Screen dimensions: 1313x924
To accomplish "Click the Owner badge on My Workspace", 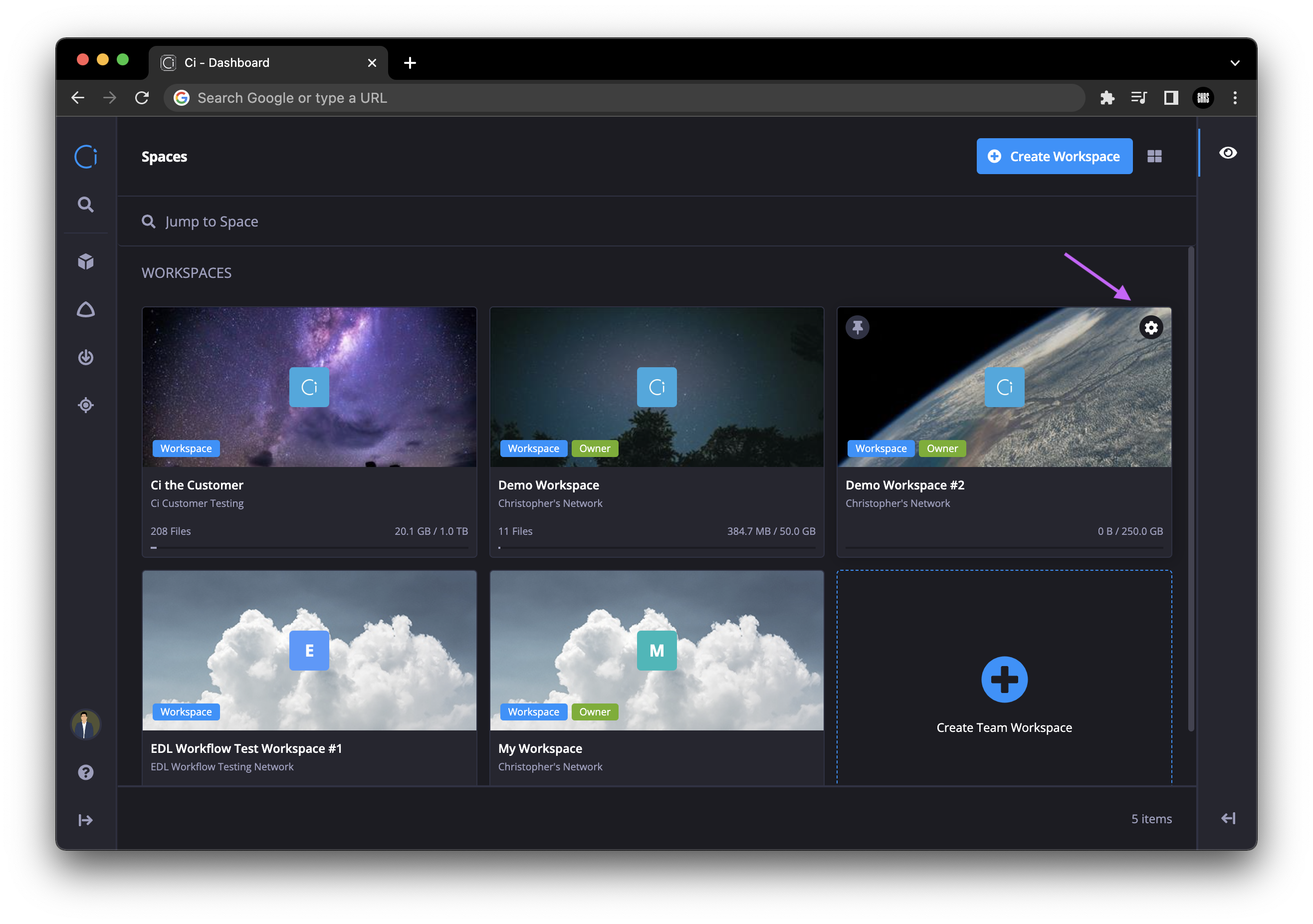I will (594, 712).
